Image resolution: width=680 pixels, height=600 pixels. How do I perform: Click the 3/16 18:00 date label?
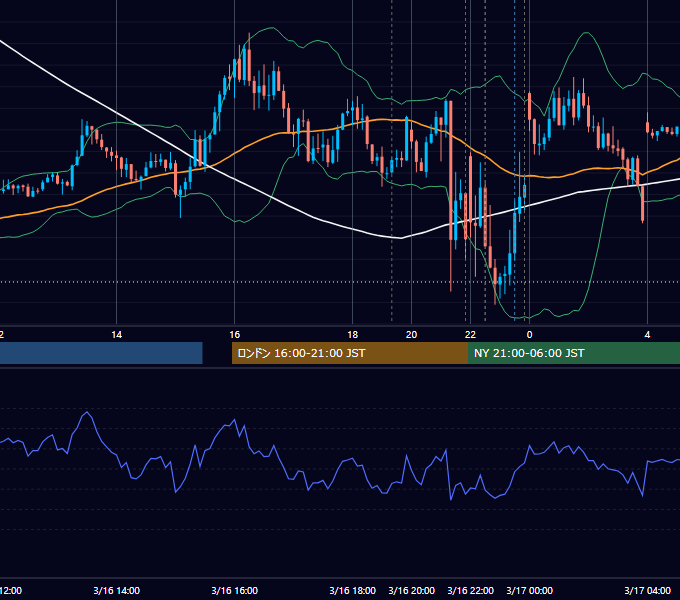click(353, 590)
